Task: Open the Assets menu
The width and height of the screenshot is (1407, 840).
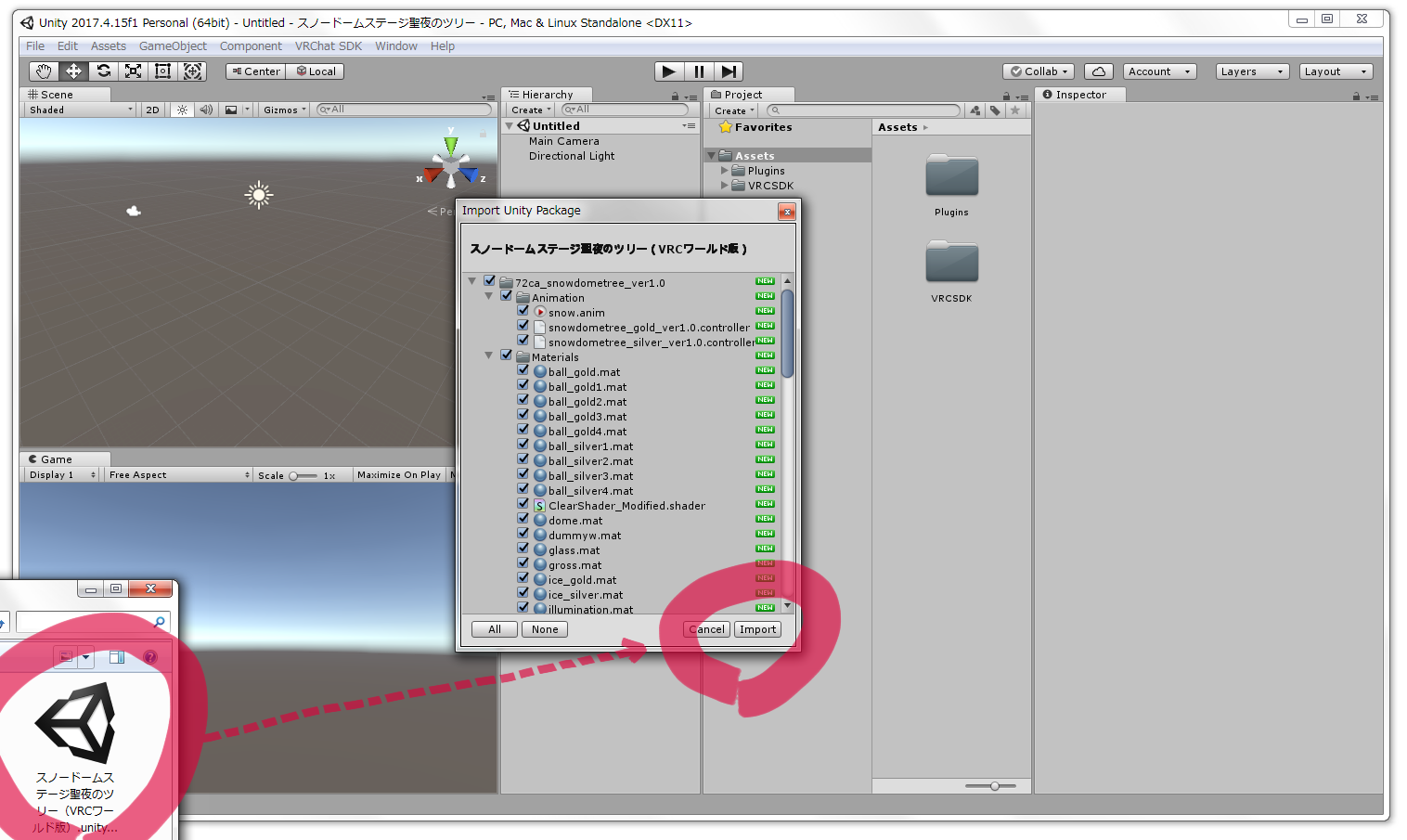Action: (109, 46)
